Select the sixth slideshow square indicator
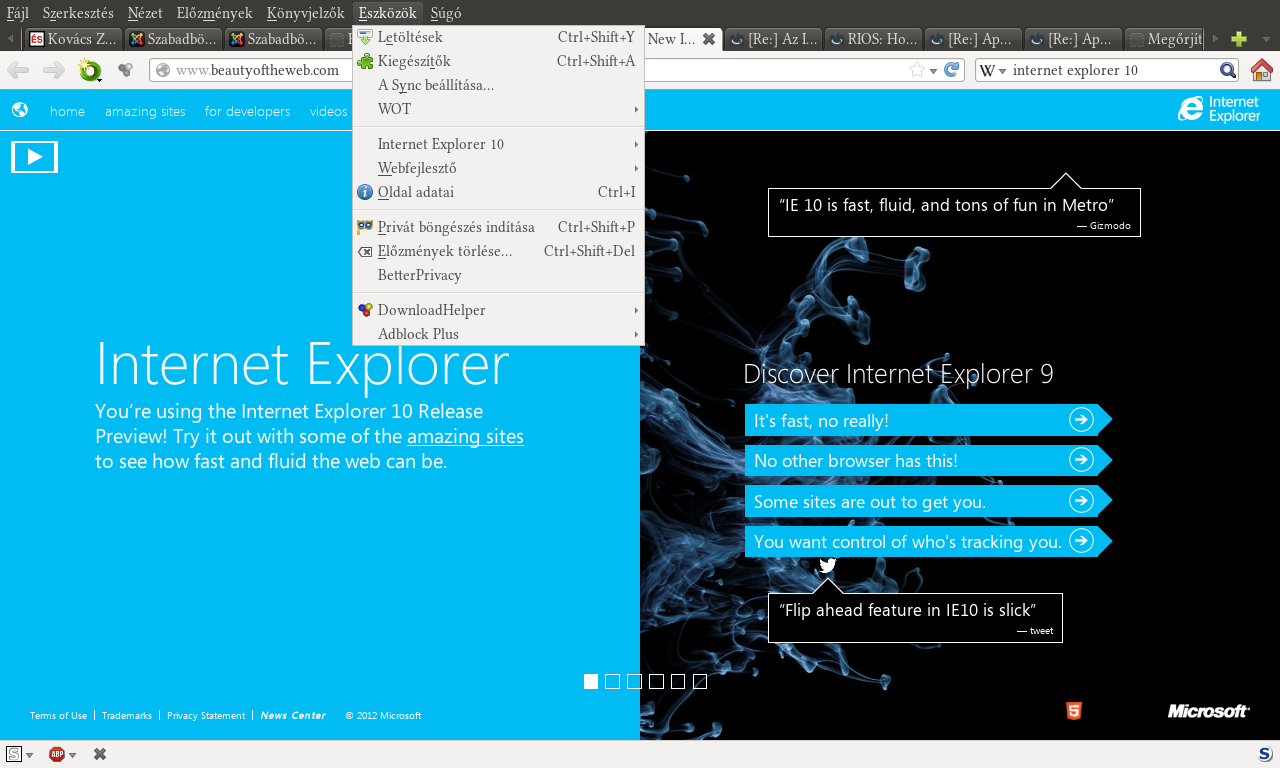The image size is (1280, 768). click(x=700, y=681)
